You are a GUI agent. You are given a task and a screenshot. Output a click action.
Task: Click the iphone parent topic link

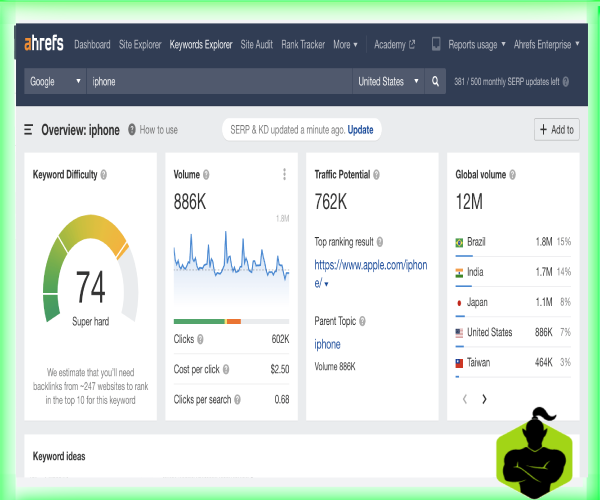(x=327, y=344)
